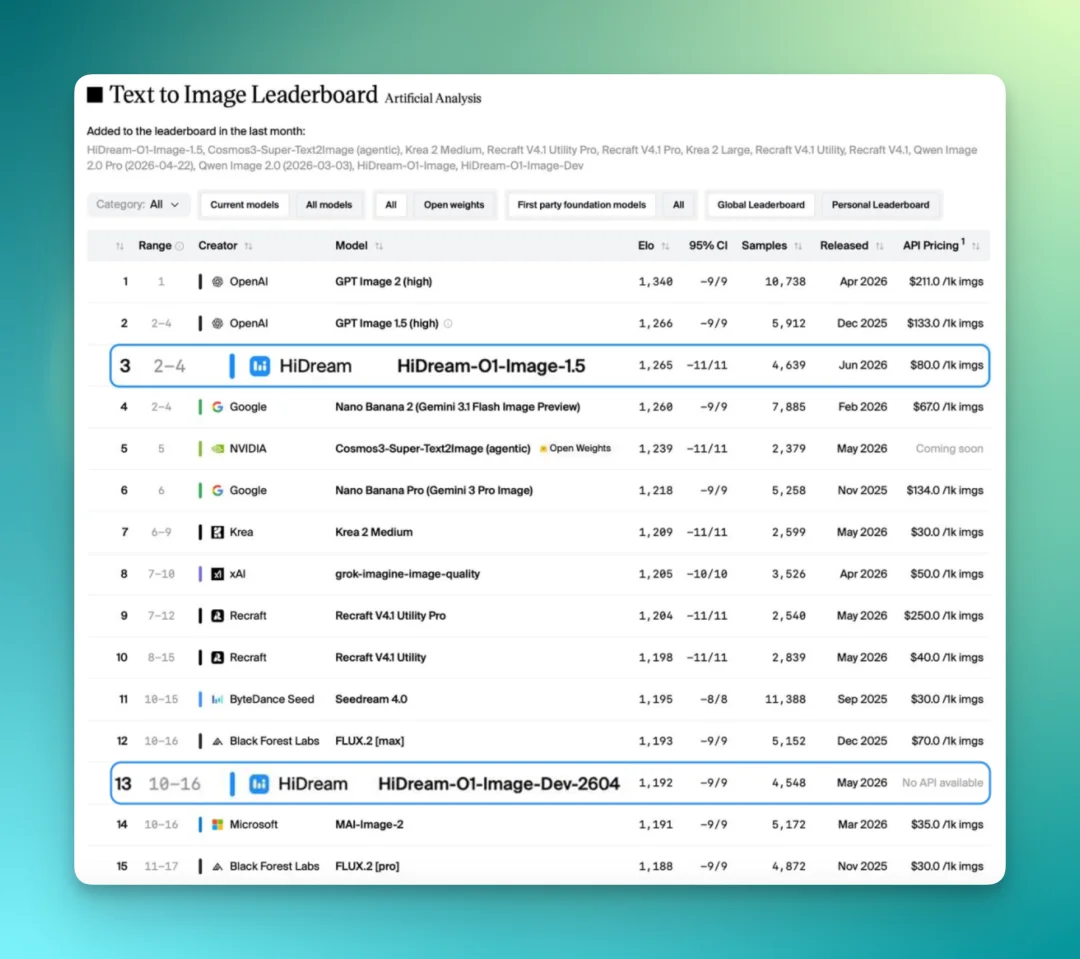The width and height of the screenshot is (1080, 959).
Task: Click the Recraft V4.1 Utility model name
Action: (x=381, y=657)
